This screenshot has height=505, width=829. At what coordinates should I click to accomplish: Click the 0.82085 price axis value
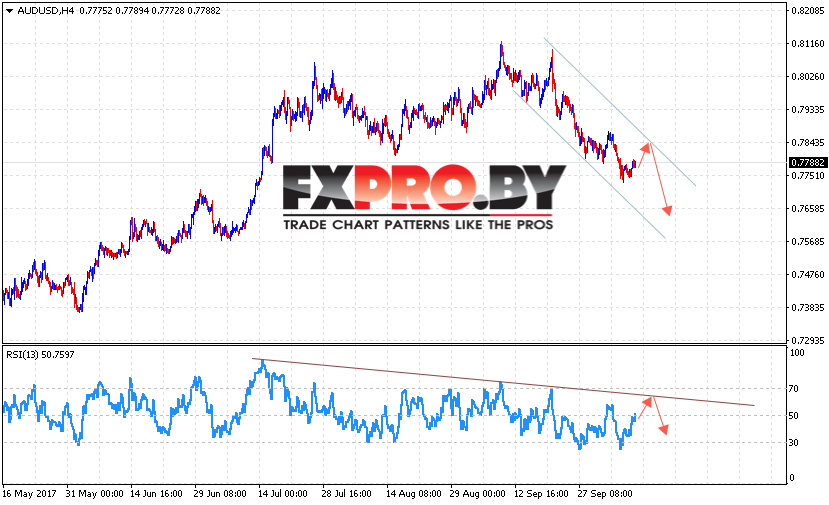[x=808, y=11]
